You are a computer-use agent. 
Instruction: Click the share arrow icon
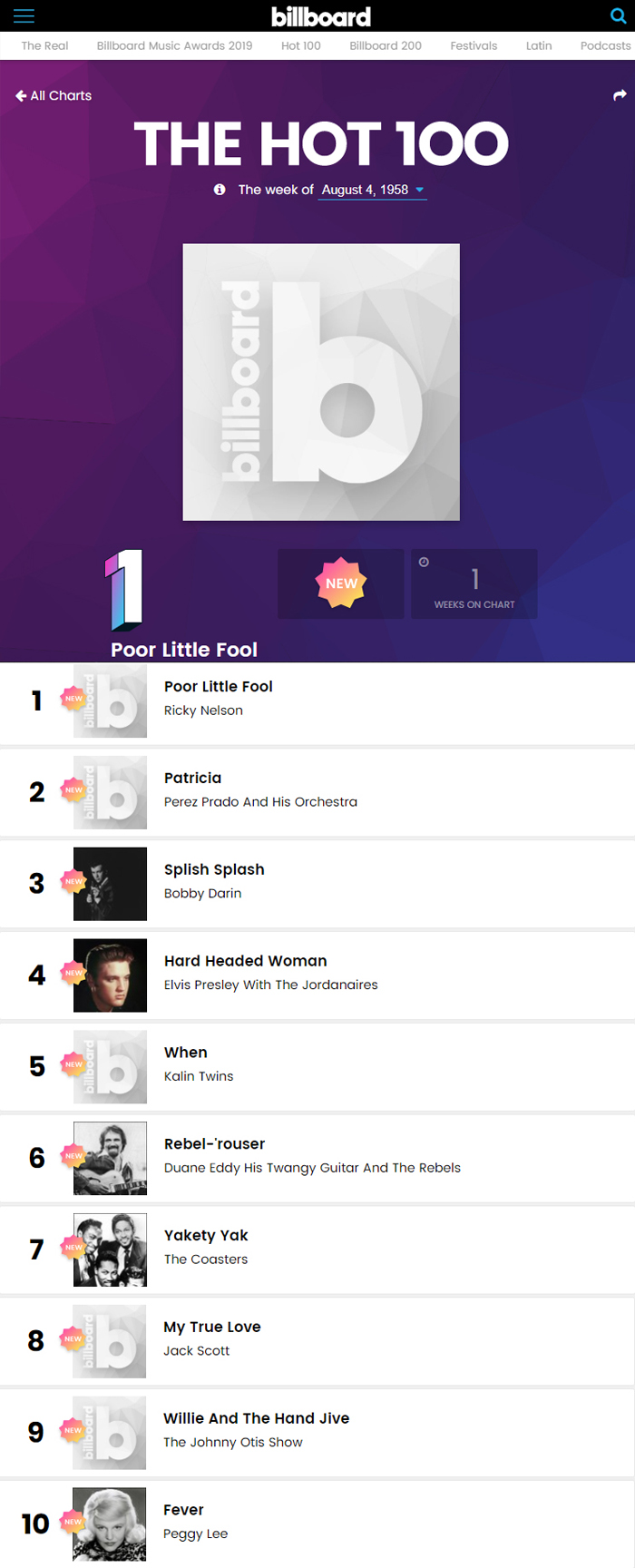(x=620, y=95)
